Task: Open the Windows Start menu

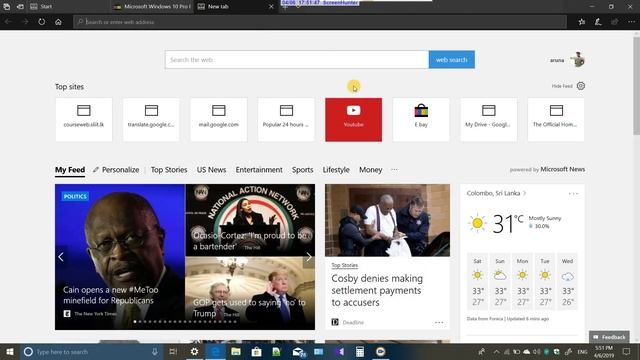Action: point(10,351)
